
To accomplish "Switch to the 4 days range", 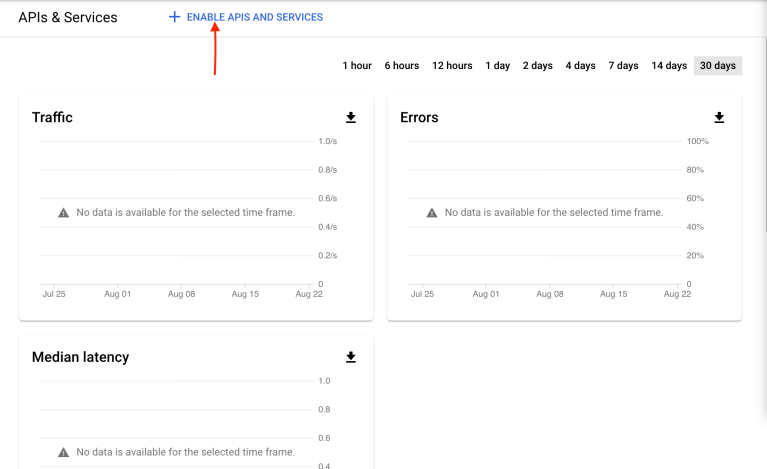I will (x=580, y=66).
